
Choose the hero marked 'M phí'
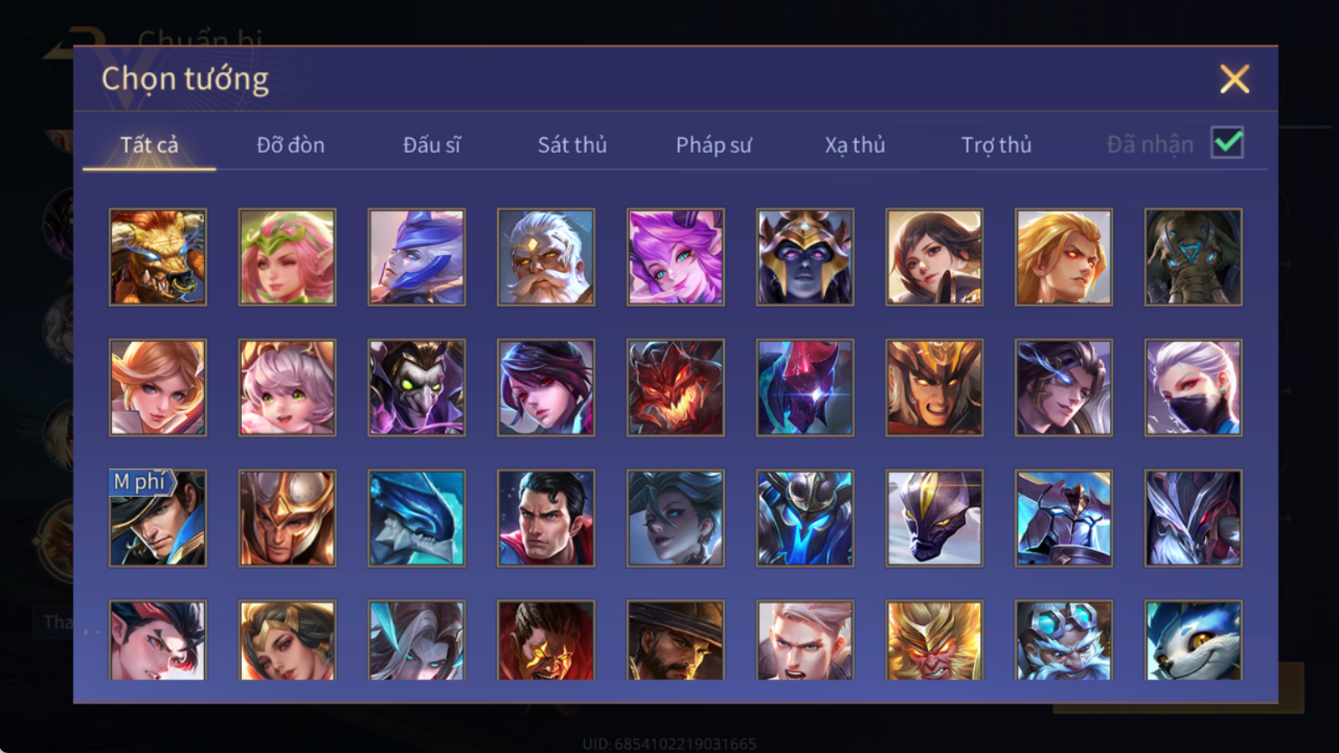[x=158, y=518]
